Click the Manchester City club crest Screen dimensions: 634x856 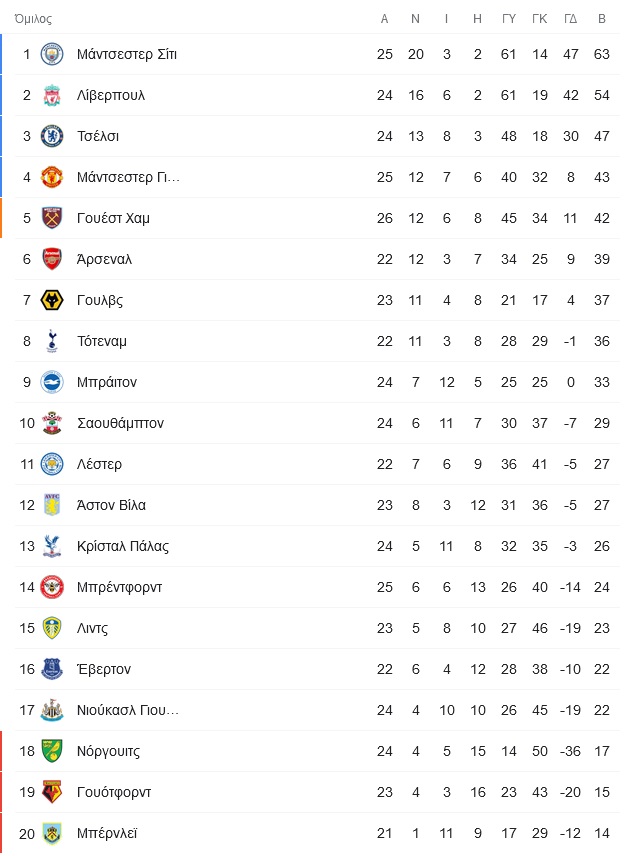point(52,54)
